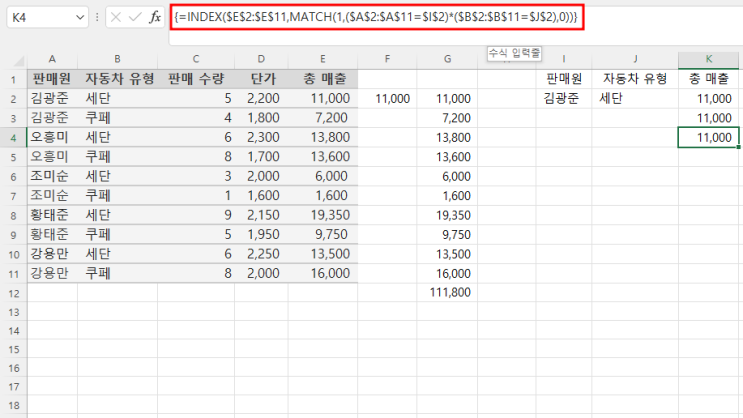Image resolution: width=743 pixels, height=418 pixels.
Task: Select row 4 header
Action: [14, 137]
